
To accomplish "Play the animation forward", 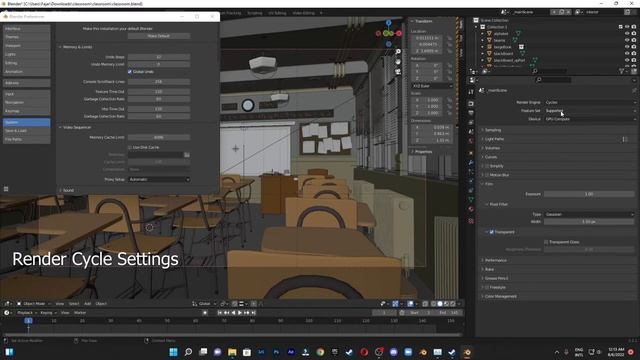I will coord(240,313).
